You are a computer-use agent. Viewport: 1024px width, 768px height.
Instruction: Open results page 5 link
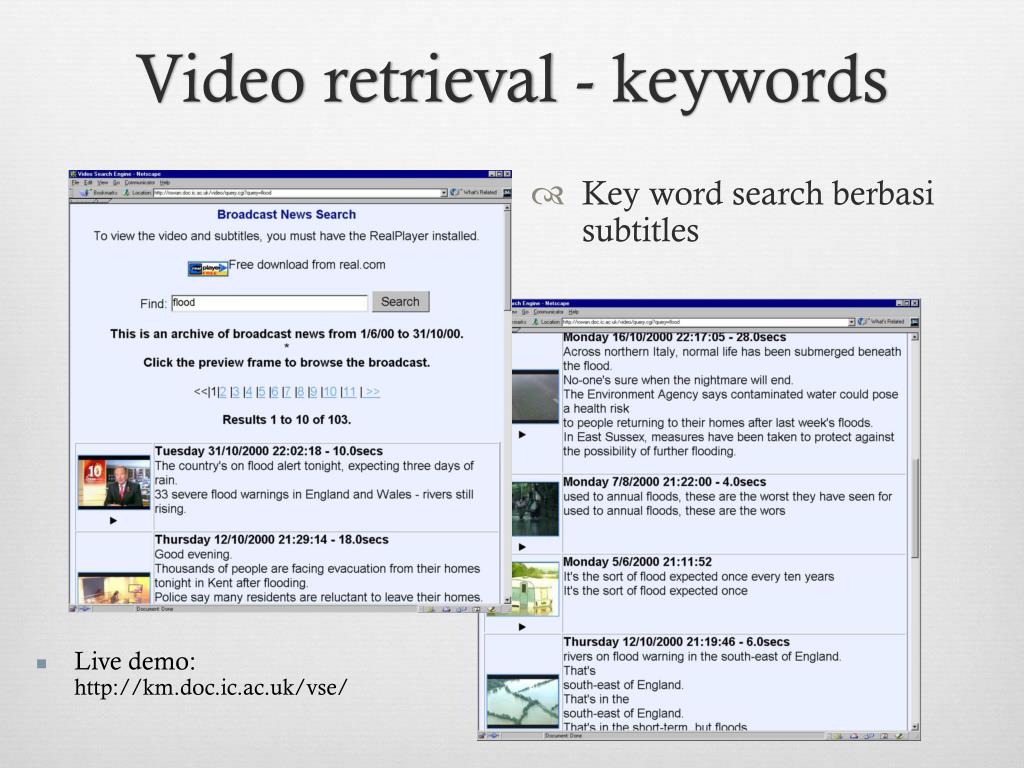click(x=261, y=392)
